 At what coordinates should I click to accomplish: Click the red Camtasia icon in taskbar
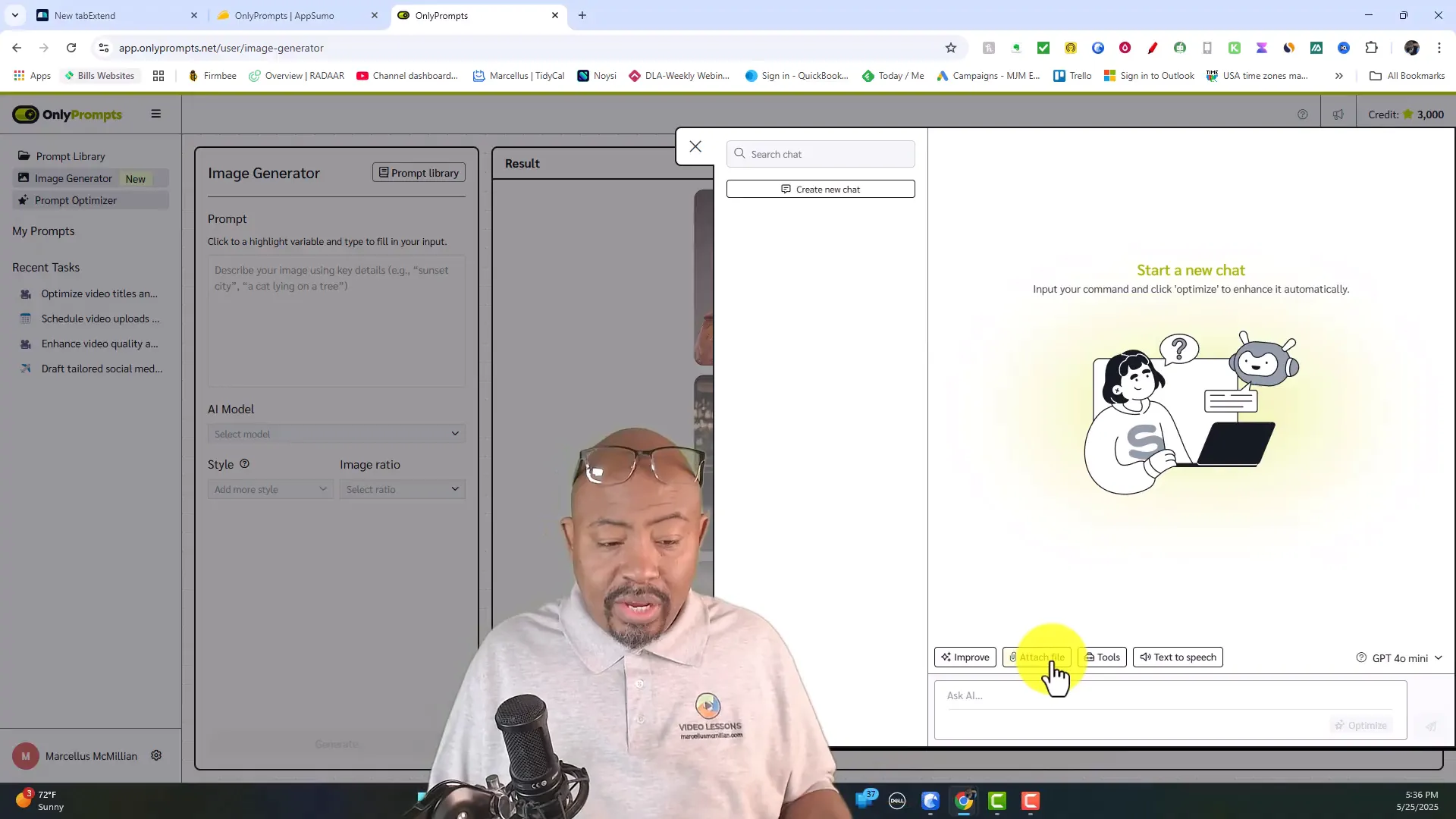(1030, 801)
